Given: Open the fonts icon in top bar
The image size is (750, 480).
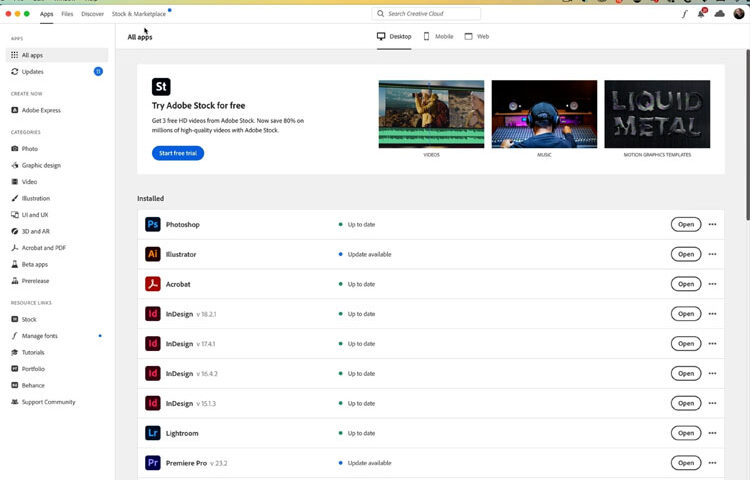Looking at the screenshot, I should point(685,14).
